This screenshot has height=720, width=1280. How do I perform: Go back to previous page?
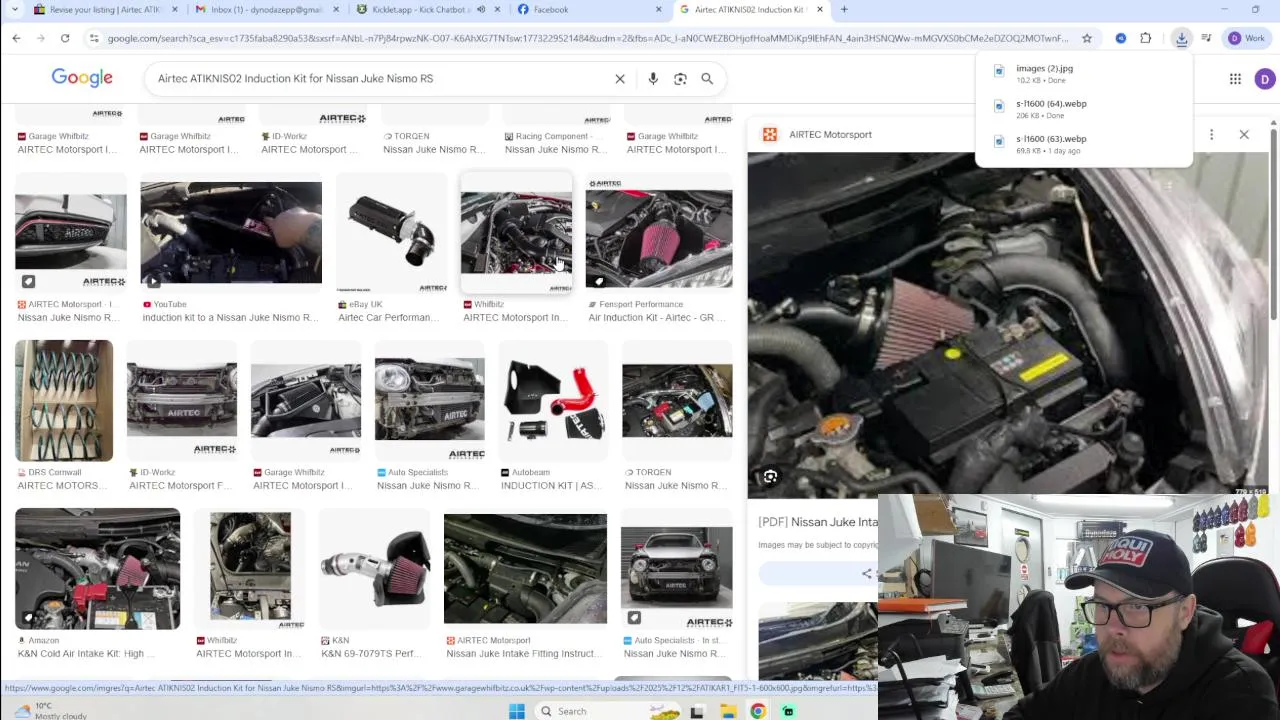(x=16, y=38)
